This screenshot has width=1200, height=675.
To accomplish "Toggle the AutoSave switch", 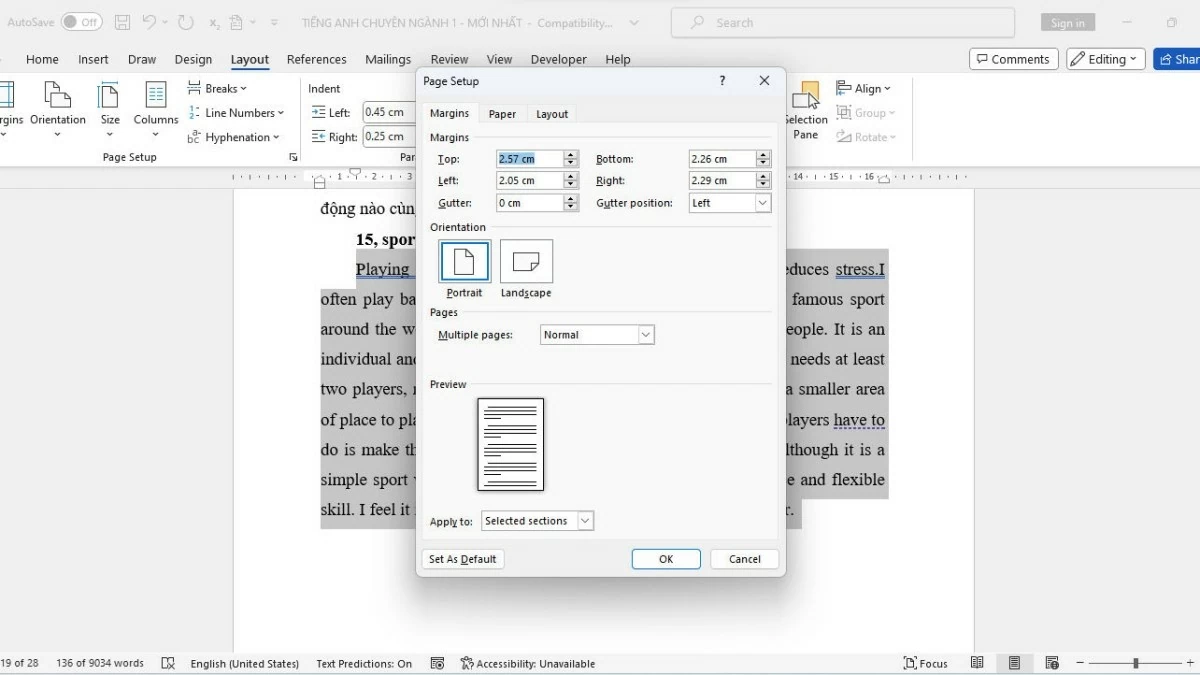I will tap(81, 22).
